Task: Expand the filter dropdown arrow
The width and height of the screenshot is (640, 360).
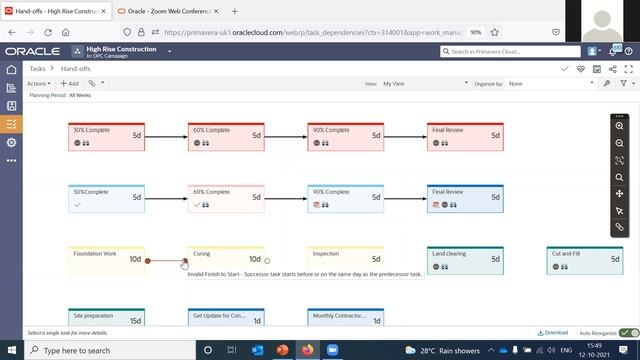Action: 633,83
